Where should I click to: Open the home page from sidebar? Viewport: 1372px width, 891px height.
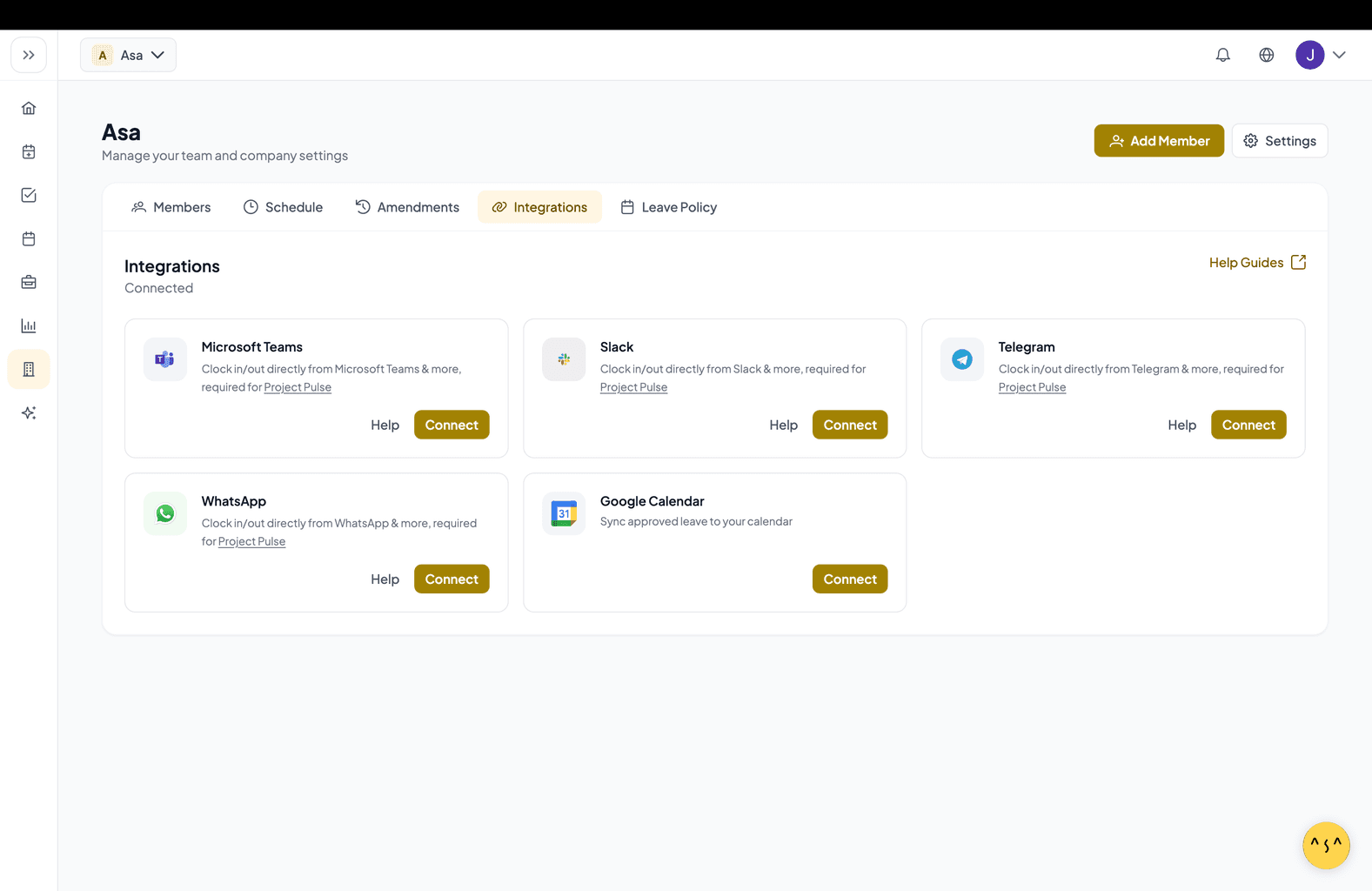click(29, 109)
